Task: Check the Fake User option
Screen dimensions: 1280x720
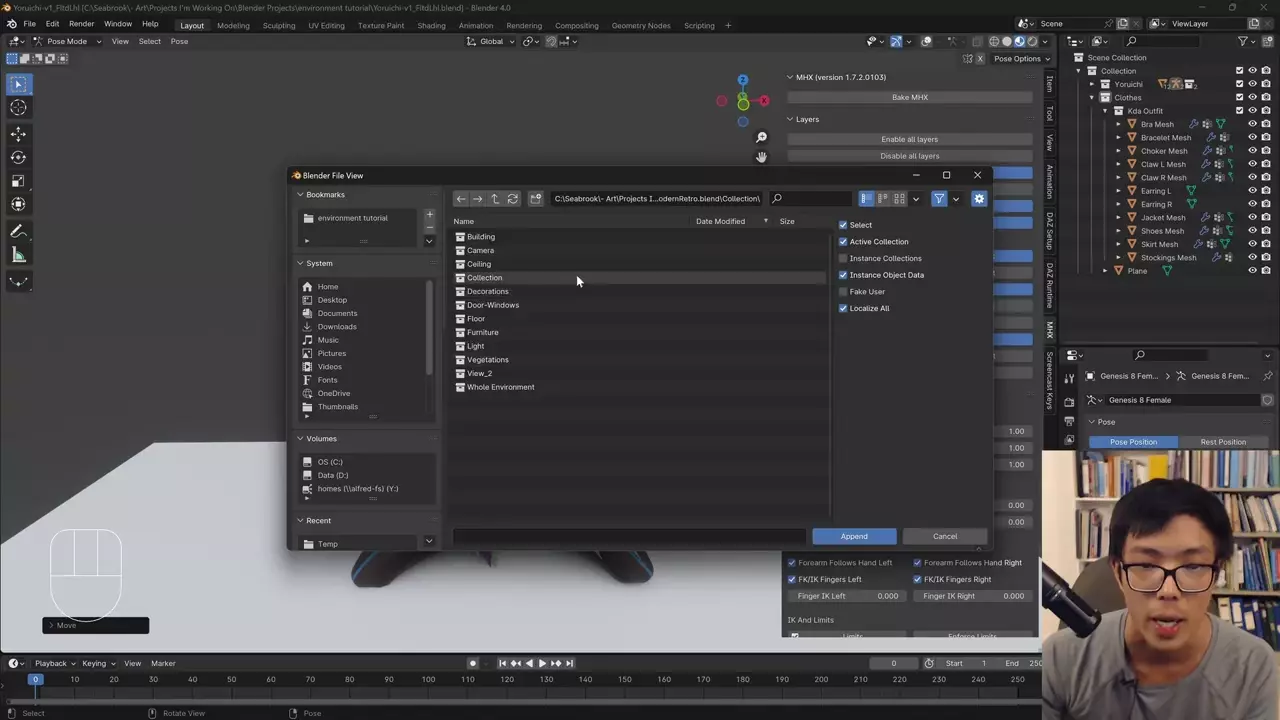Action: [843, 292]
